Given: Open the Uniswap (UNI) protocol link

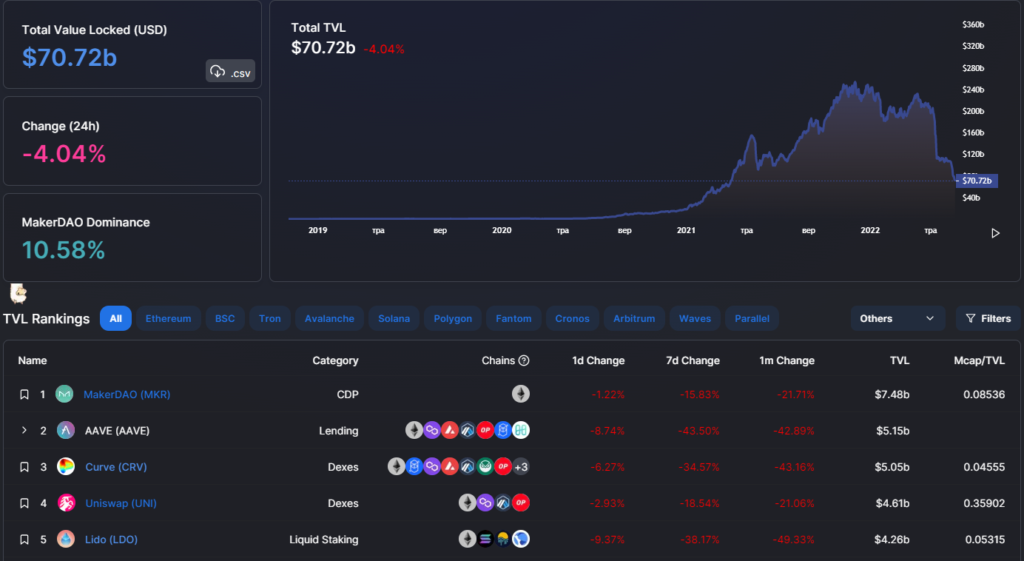Looking at the screenshot, I should tap(120, 503).
